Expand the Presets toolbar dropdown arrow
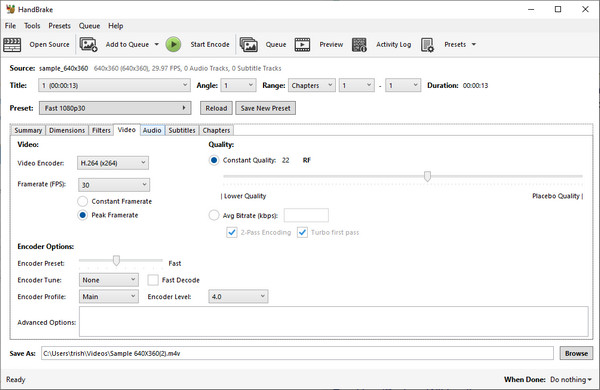 point(474,44)
